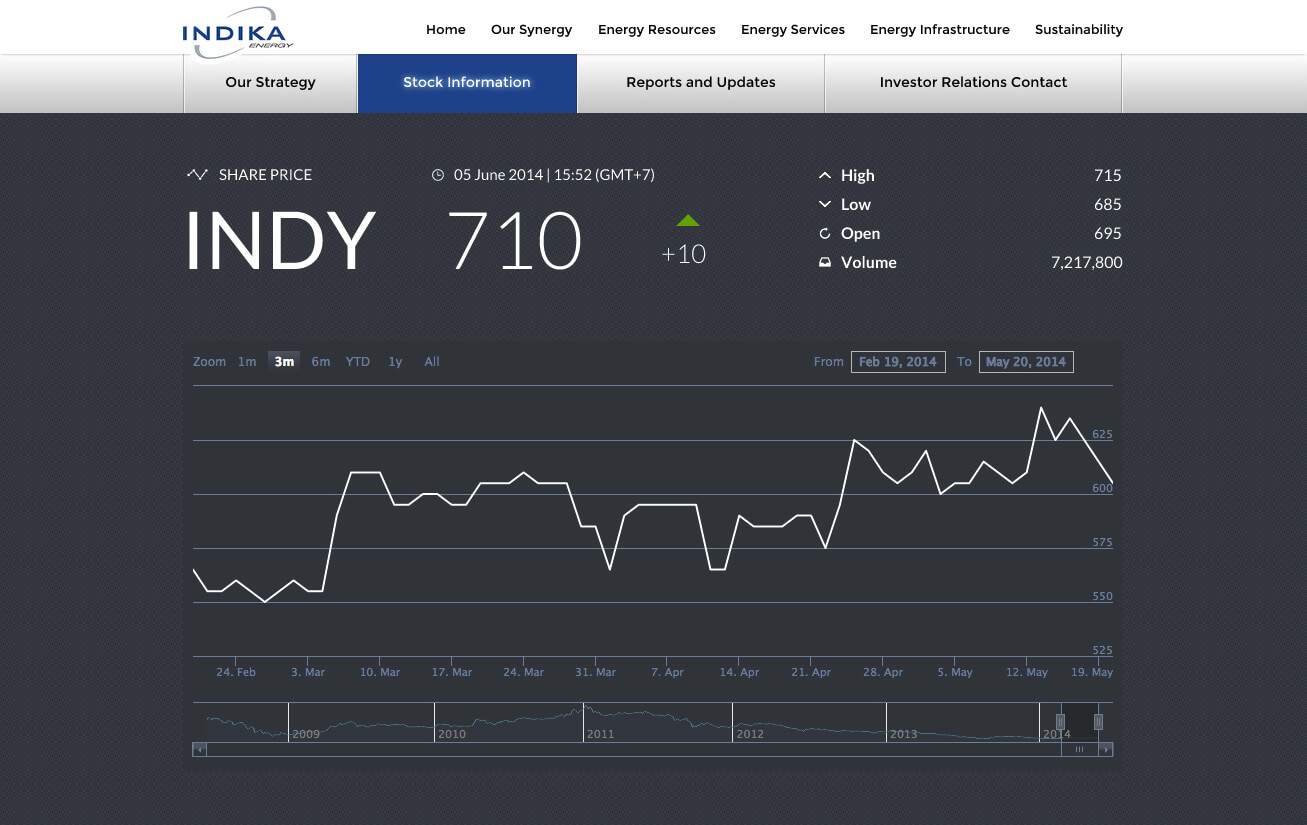
Task: Click the navigator scrollbar right arrow
Action: pos(1105,748)
